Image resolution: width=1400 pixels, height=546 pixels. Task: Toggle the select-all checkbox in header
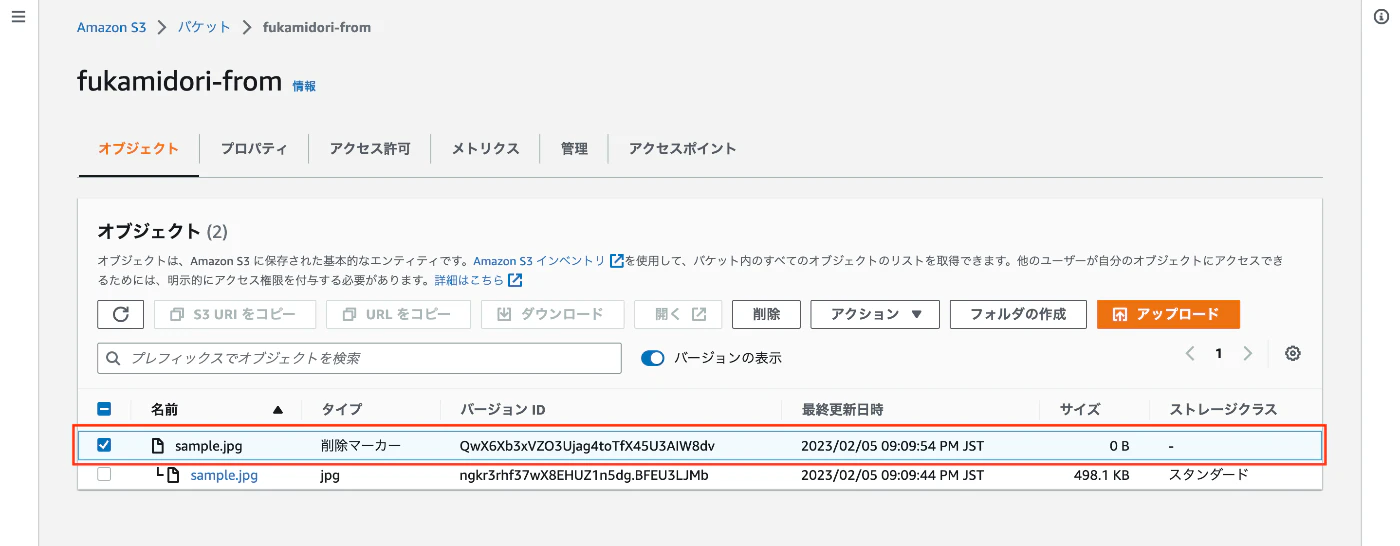tap(104, 409)
